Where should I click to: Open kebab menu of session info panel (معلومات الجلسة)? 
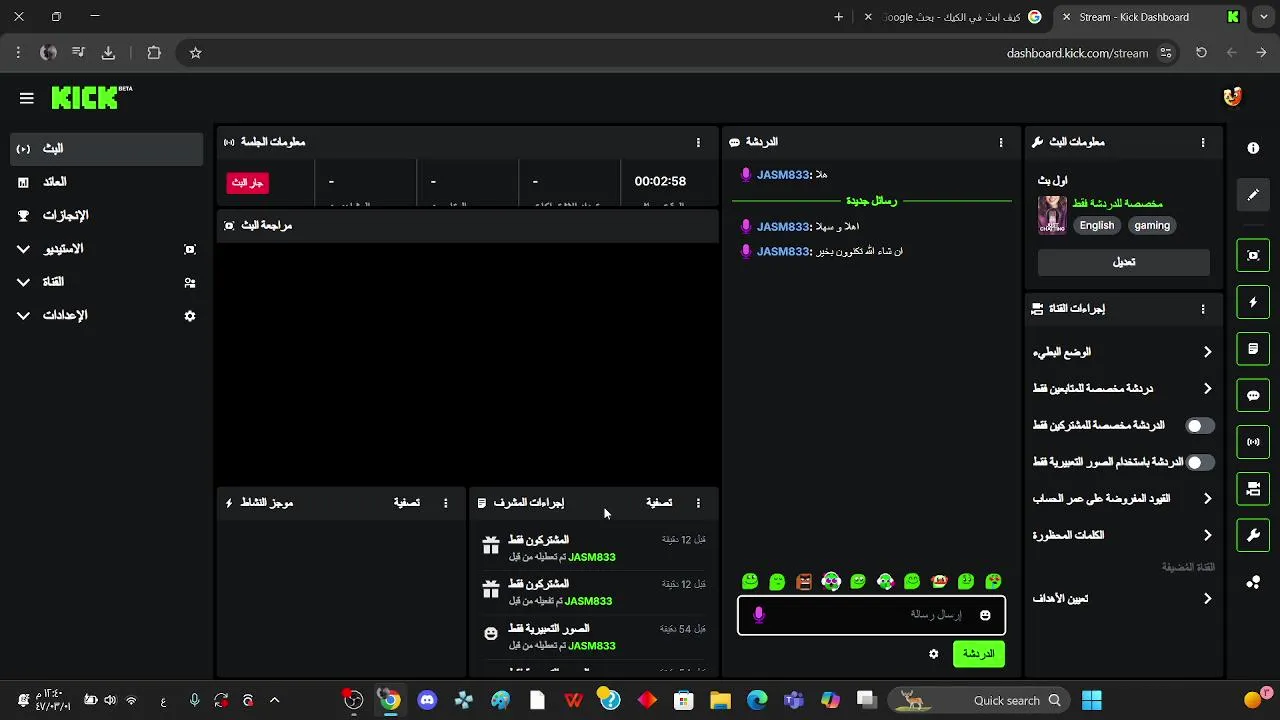pyautogui.click(x=698, y=143)
